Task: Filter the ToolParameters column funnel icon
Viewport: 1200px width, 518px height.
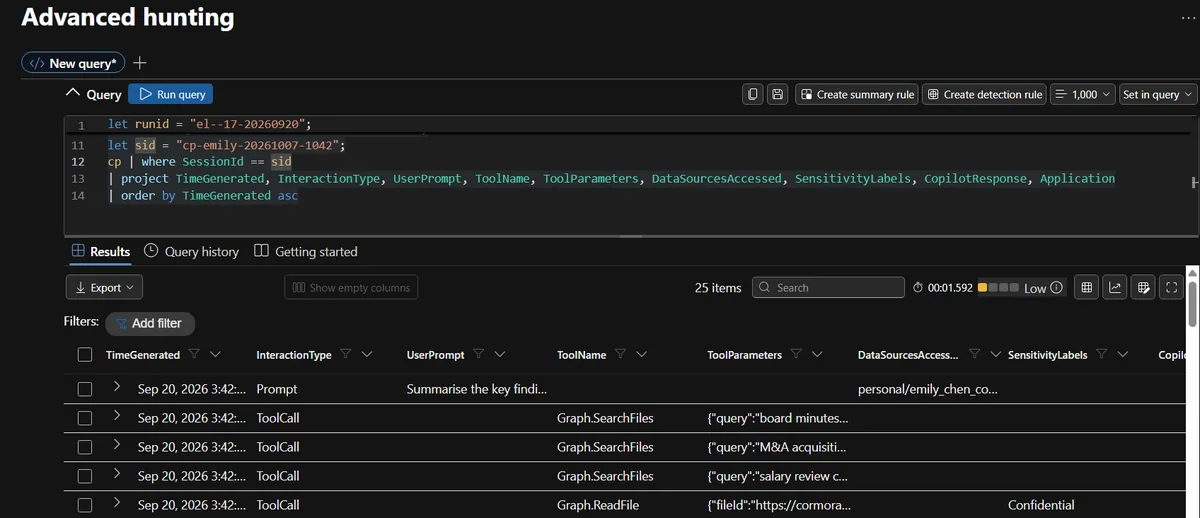Action: click(x=797, y=354)
